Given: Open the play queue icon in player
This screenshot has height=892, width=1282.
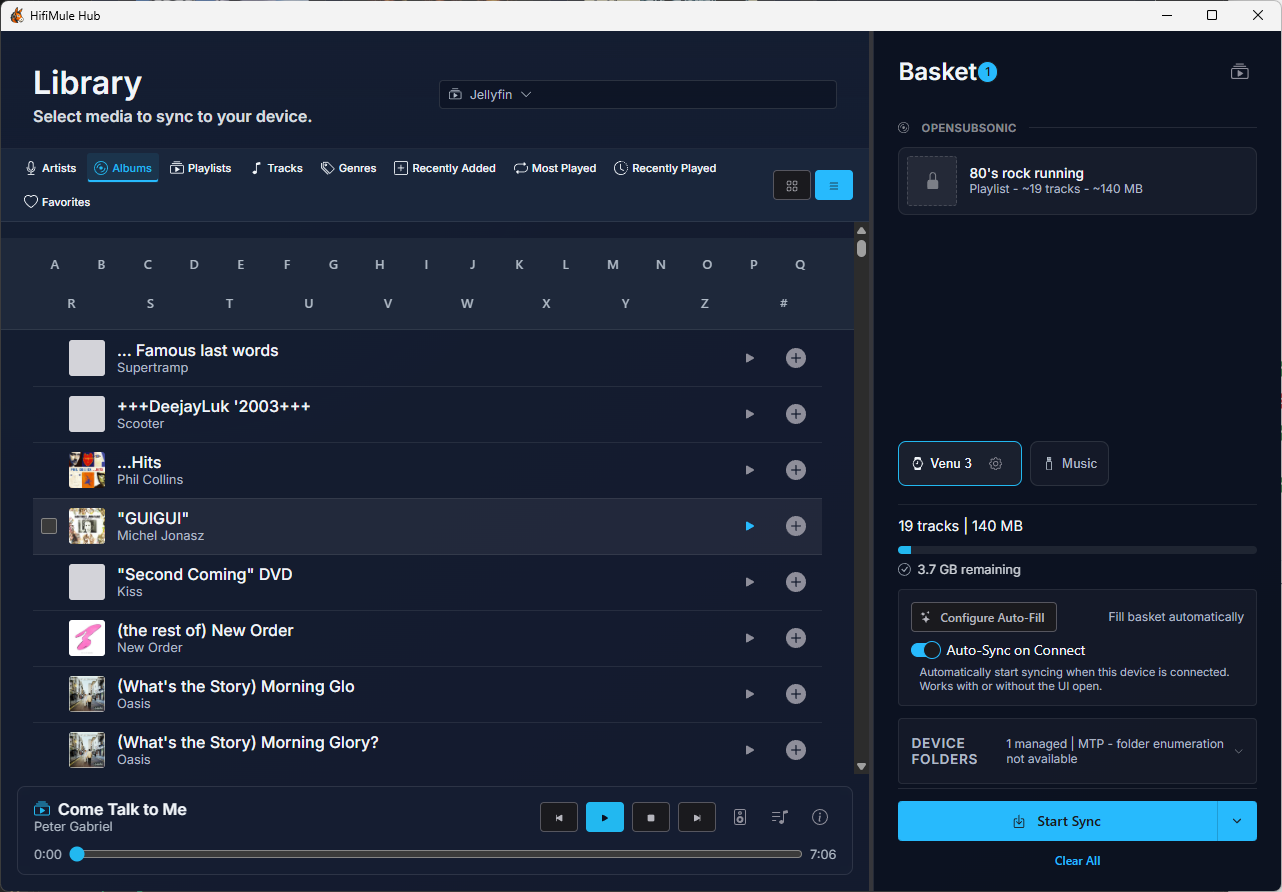Looking at the screenshot, I should coord(780,817).
